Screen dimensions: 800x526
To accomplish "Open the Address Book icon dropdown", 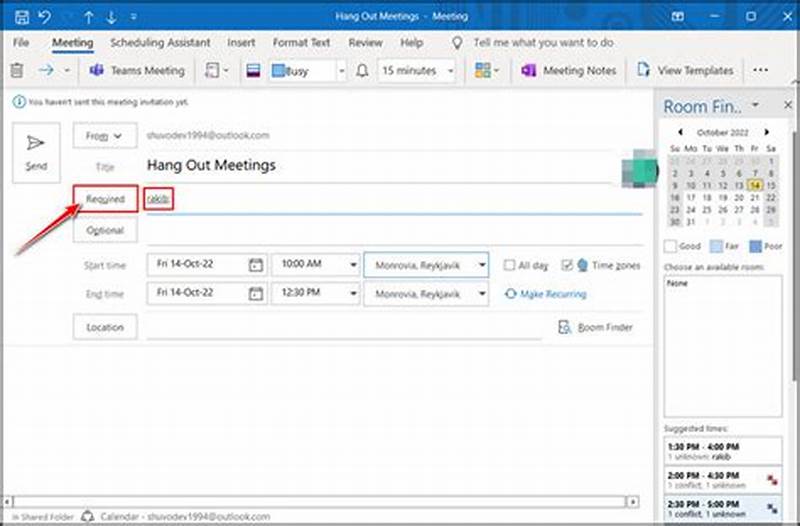I will pyautogui.click(x=216, y=70).
